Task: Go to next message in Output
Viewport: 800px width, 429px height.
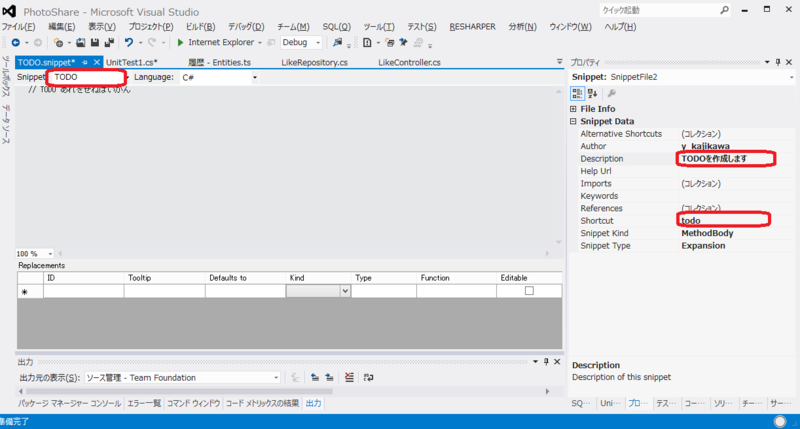Action: [330, 377]
